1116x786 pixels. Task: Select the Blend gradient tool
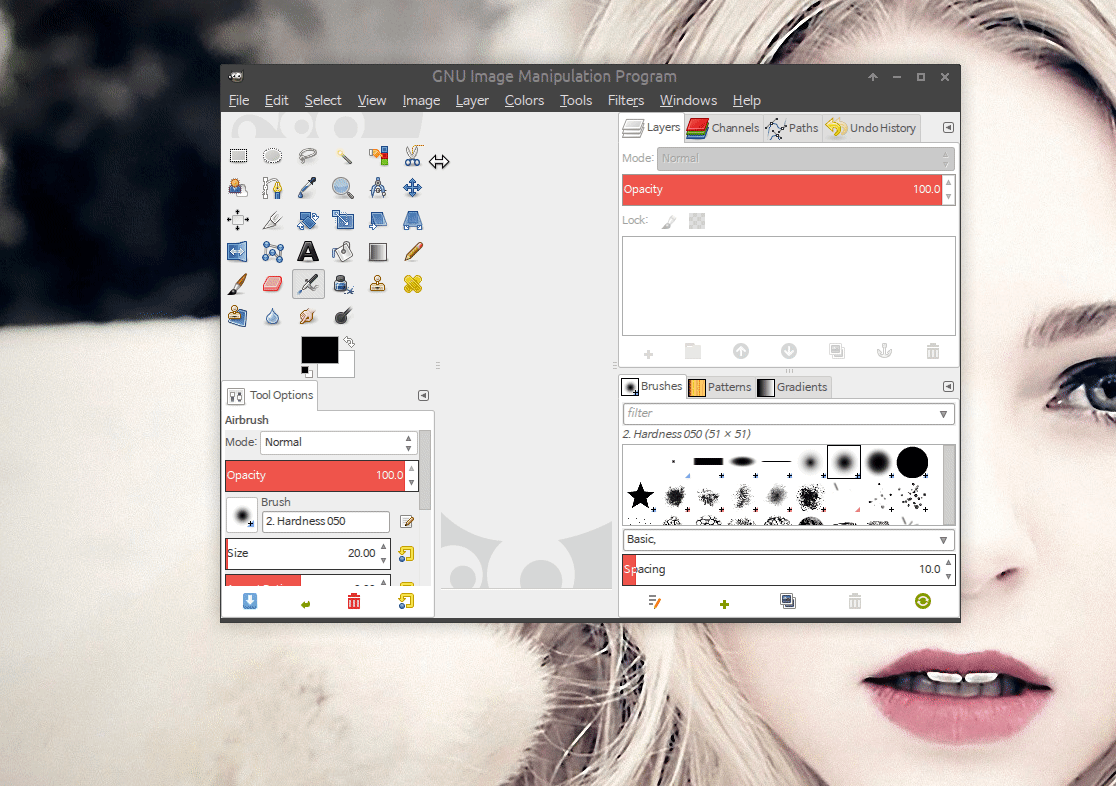378,252
